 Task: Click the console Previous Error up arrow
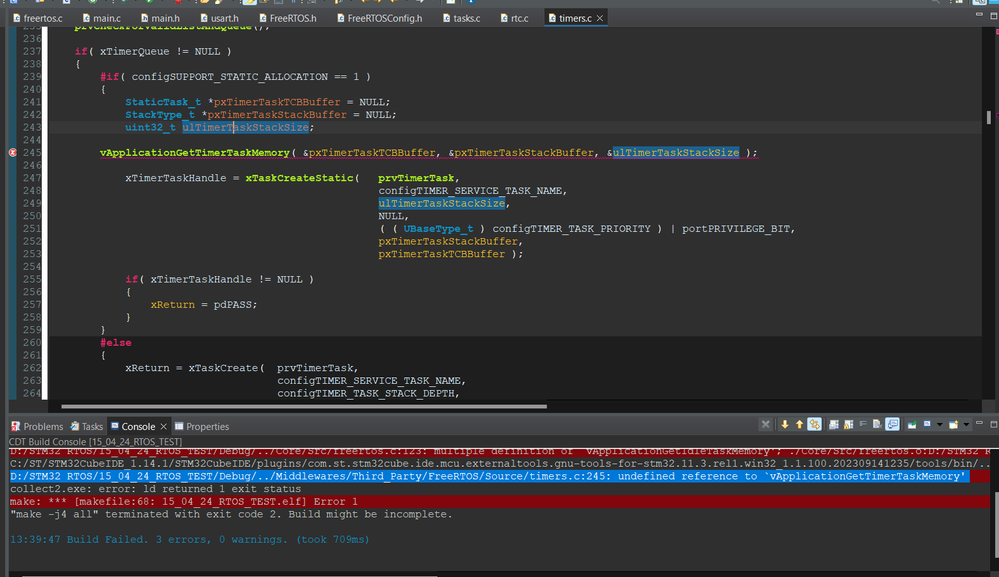point(800,425)
